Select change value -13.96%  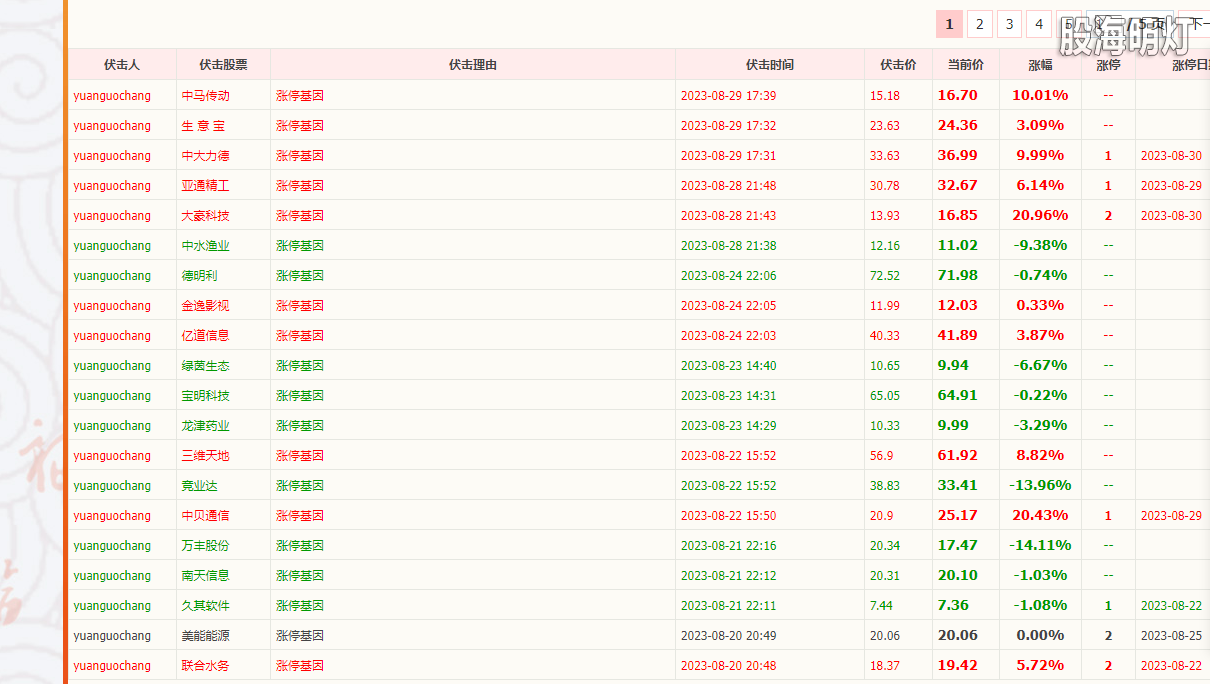pos(1040,486)
